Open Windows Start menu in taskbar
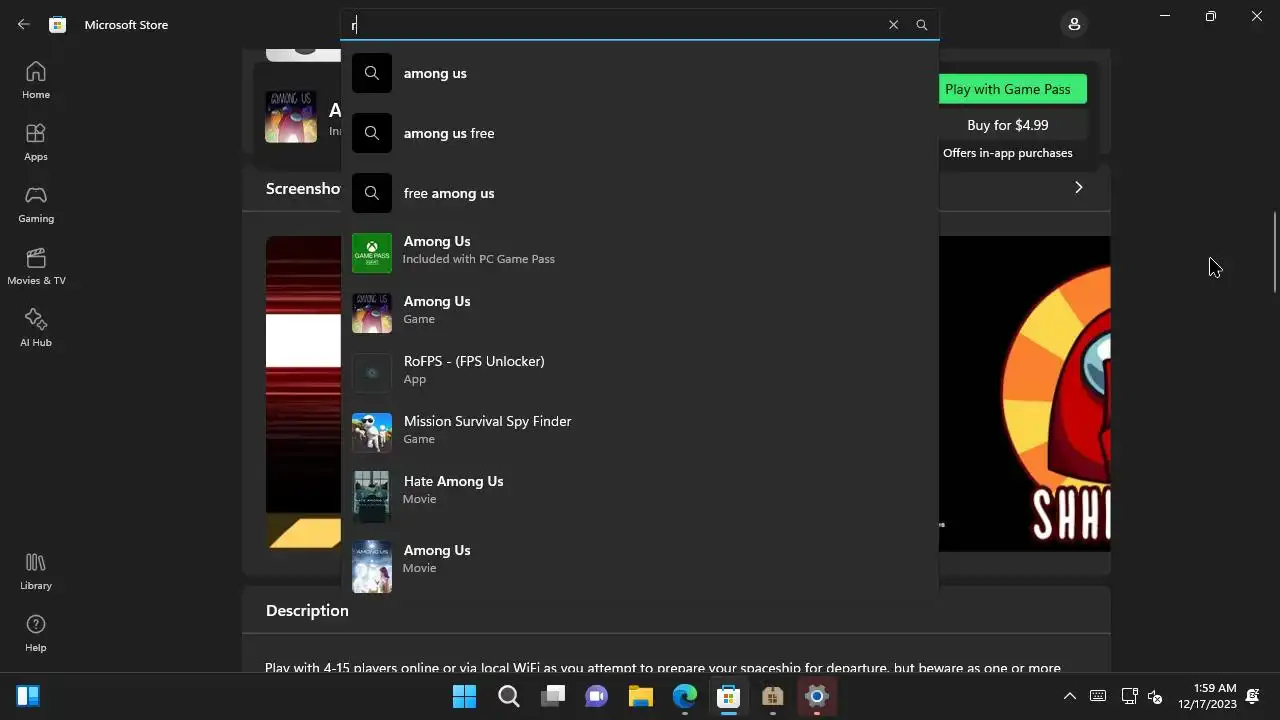Viewport: 1280px width, 720px height. (464, 696)
